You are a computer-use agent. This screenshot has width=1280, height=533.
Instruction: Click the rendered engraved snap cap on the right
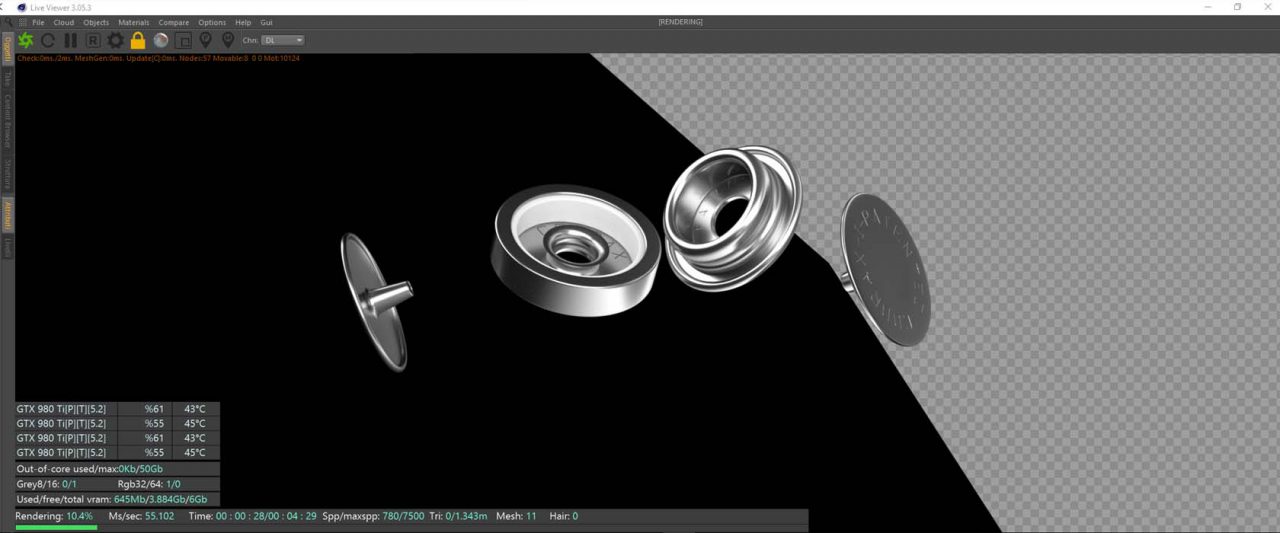[885, 270]
